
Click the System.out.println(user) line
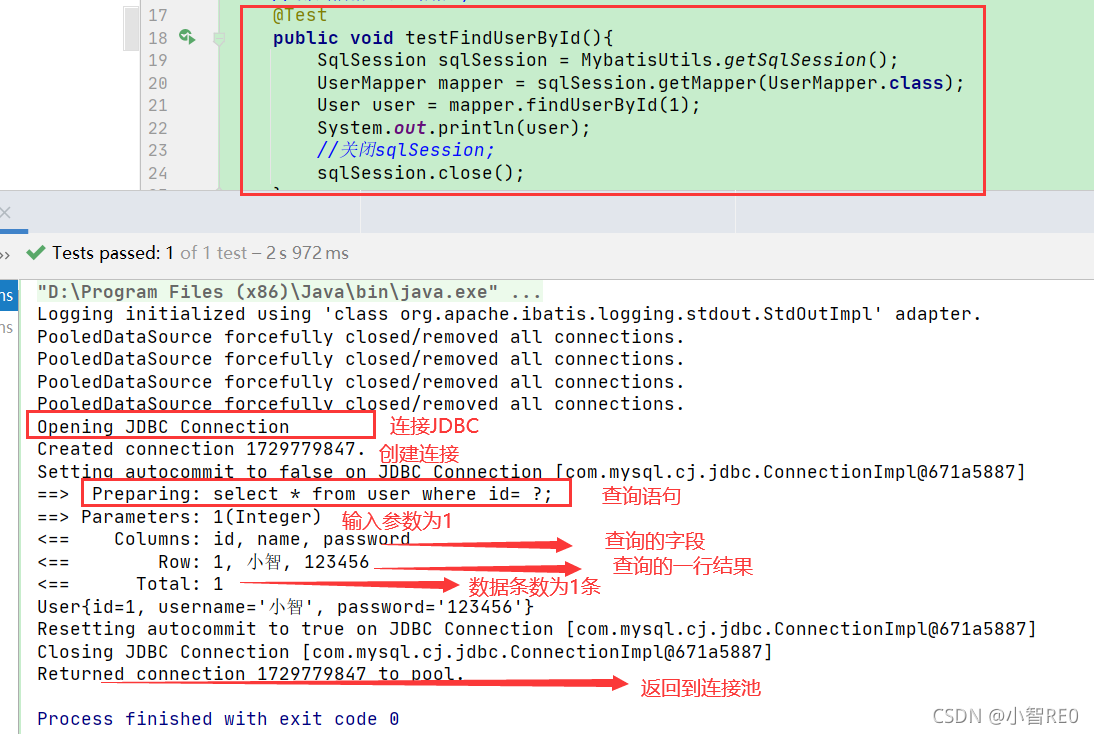coord(454,128)
